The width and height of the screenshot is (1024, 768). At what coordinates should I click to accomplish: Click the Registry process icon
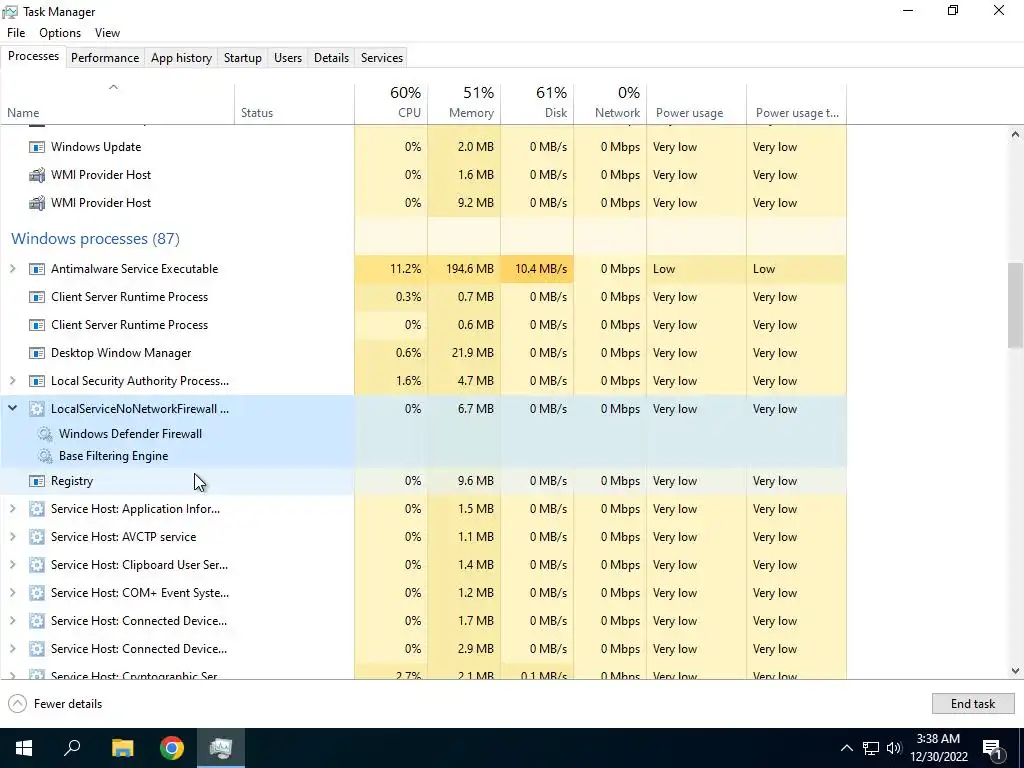pos(37,481)
